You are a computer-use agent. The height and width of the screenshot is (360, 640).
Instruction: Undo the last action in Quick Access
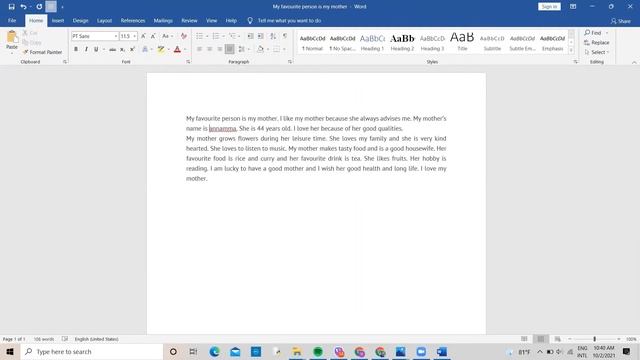point(23,7)
